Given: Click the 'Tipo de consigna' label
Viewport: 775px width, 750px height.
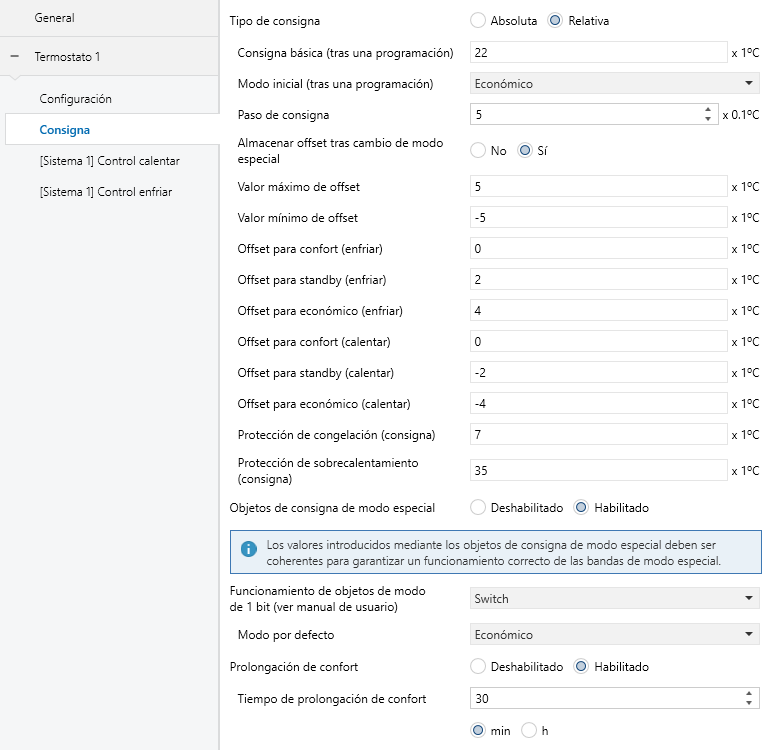Looking at the screenshot, I should click(274, 21).
